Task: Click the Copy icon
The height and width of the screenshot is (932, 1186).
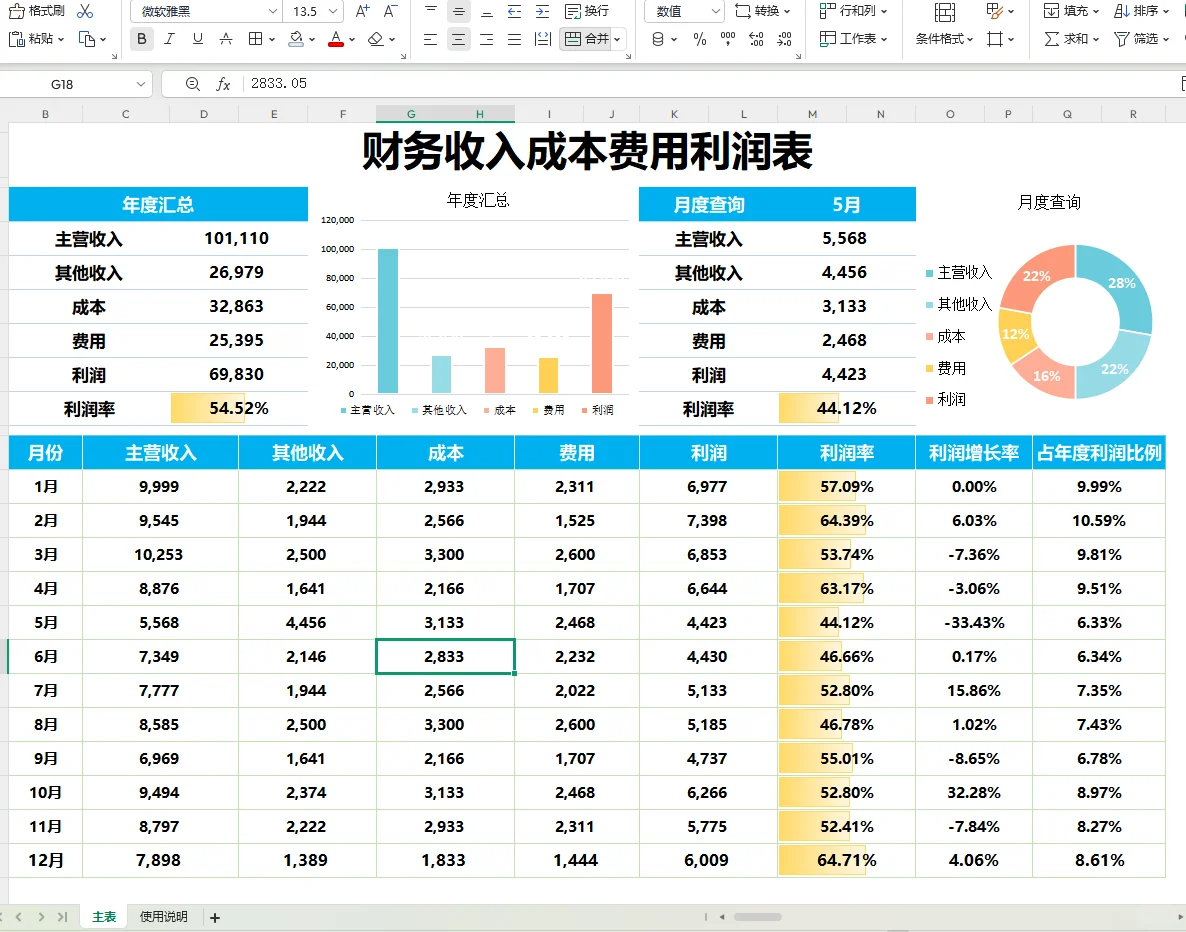Action: tap(87, 39)
